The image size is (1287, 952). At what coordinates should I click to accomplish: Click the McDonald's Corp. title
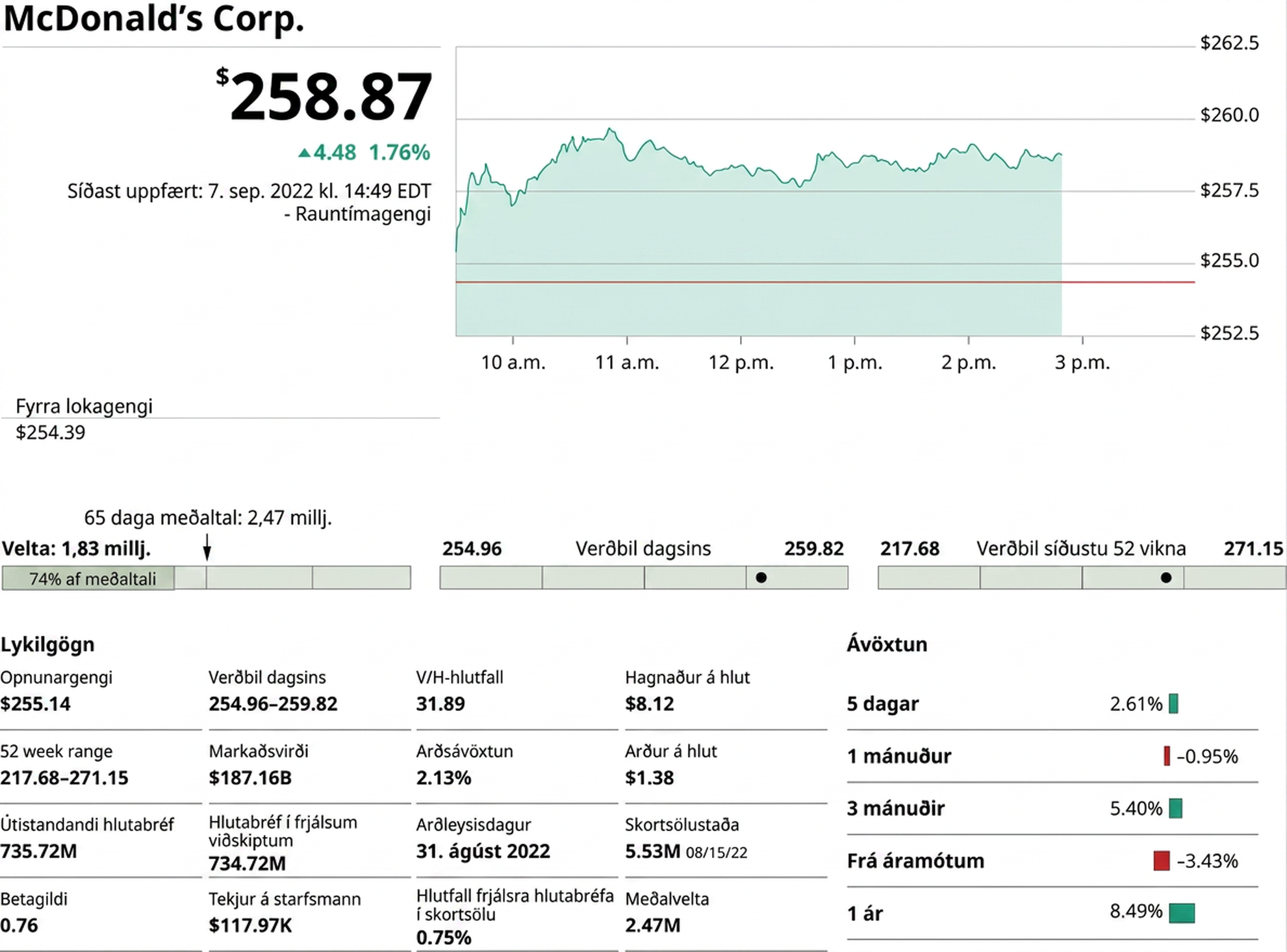point(154,18)
